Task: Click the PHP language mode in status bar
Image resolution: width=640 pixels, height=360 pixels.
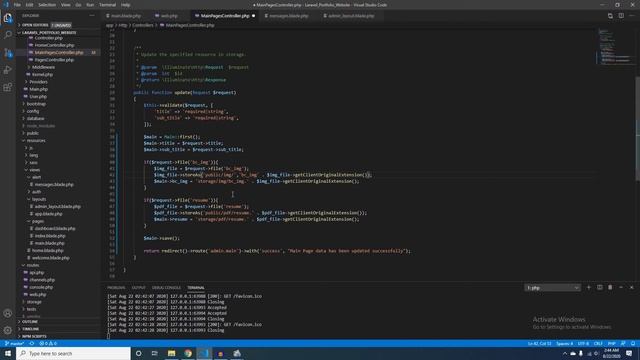Action: tap(611, 344)
